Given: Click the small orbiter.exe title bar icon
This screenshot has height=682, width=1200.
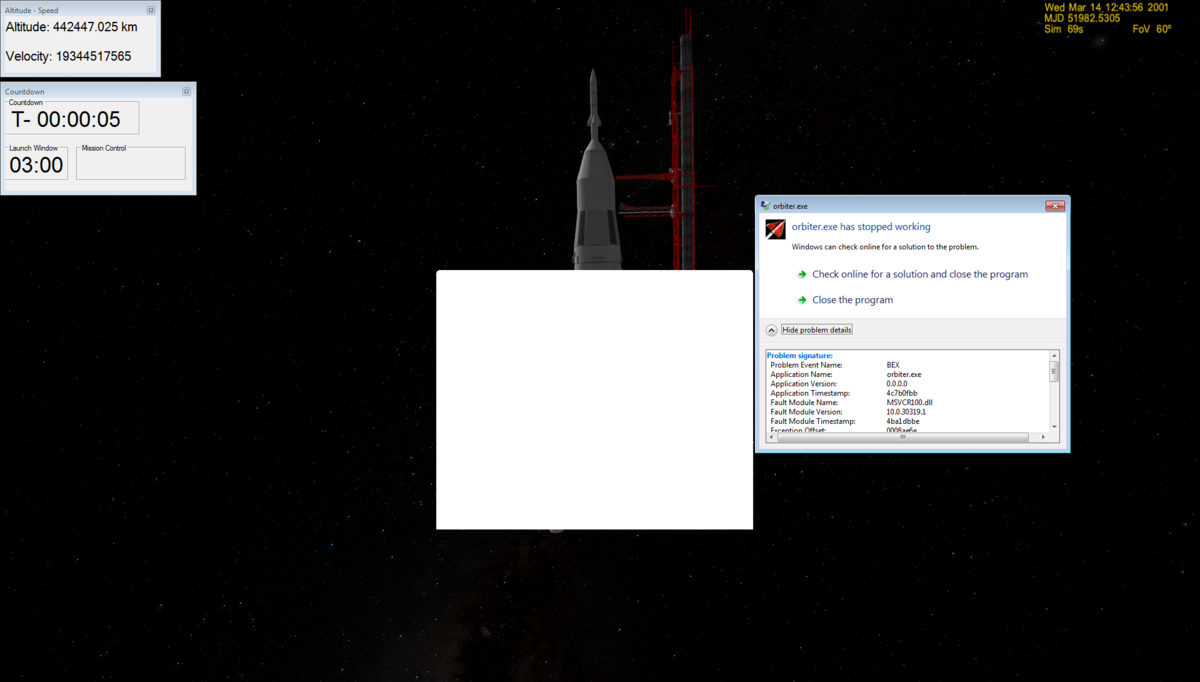Looking at the screenshot, I should [765, 206].
